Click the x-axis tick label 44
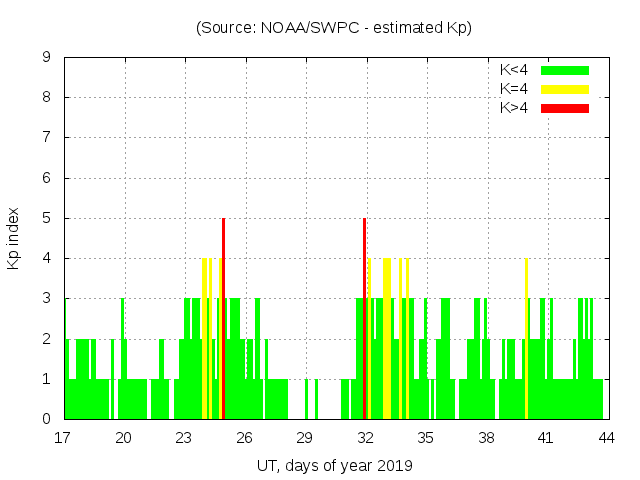The height and width of the screenshot is (480, 640). click(x=605, y=437)
